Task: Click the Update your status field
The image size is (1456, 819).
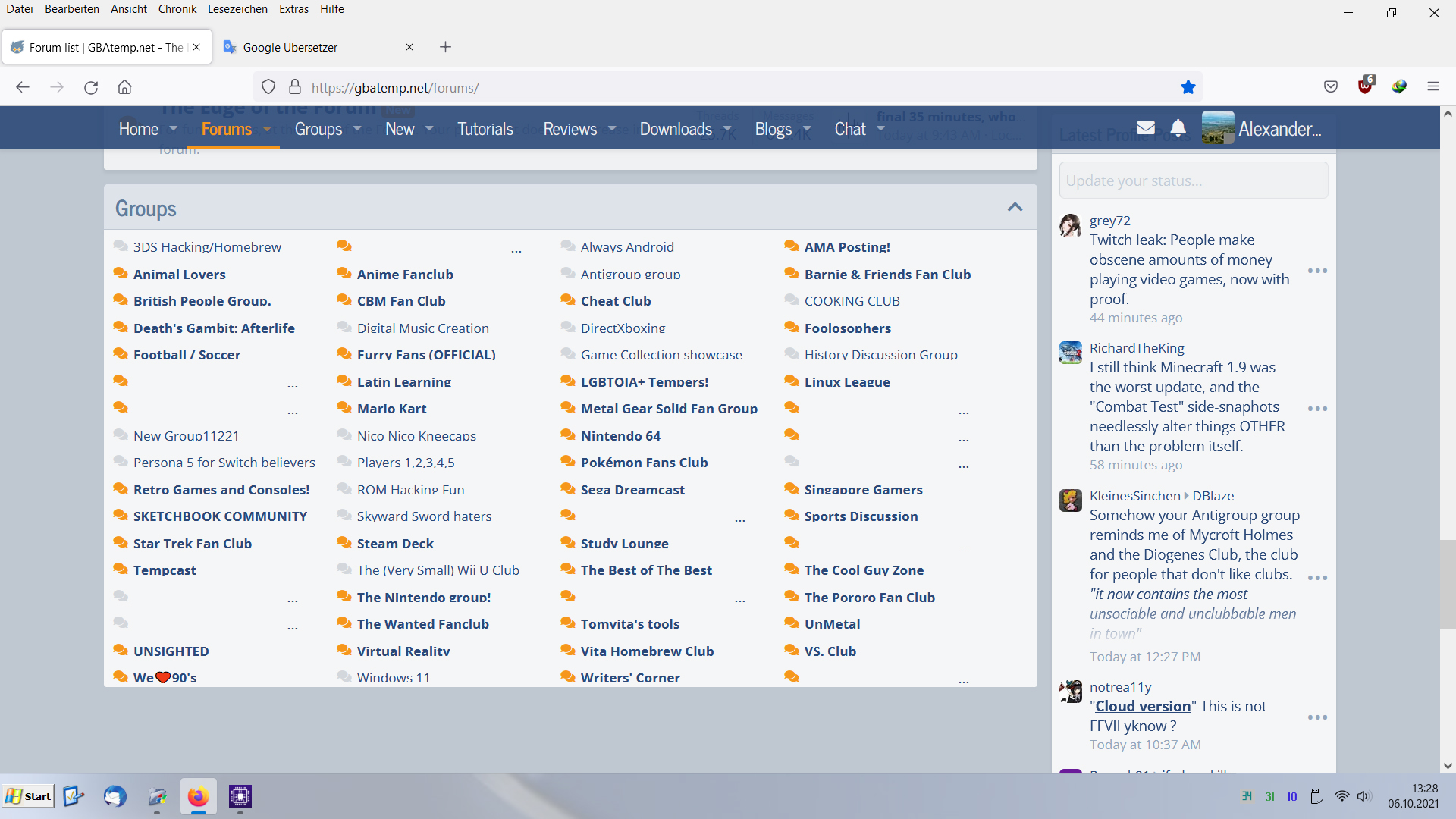Action: coord(1194,180)
